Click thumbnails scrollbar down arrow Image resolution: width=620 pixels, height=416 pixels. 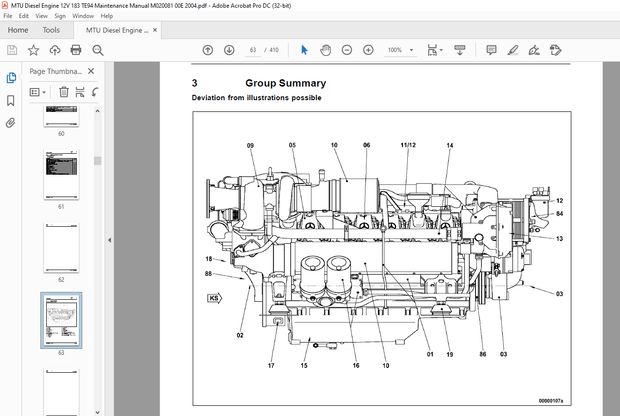click(97, 412)
